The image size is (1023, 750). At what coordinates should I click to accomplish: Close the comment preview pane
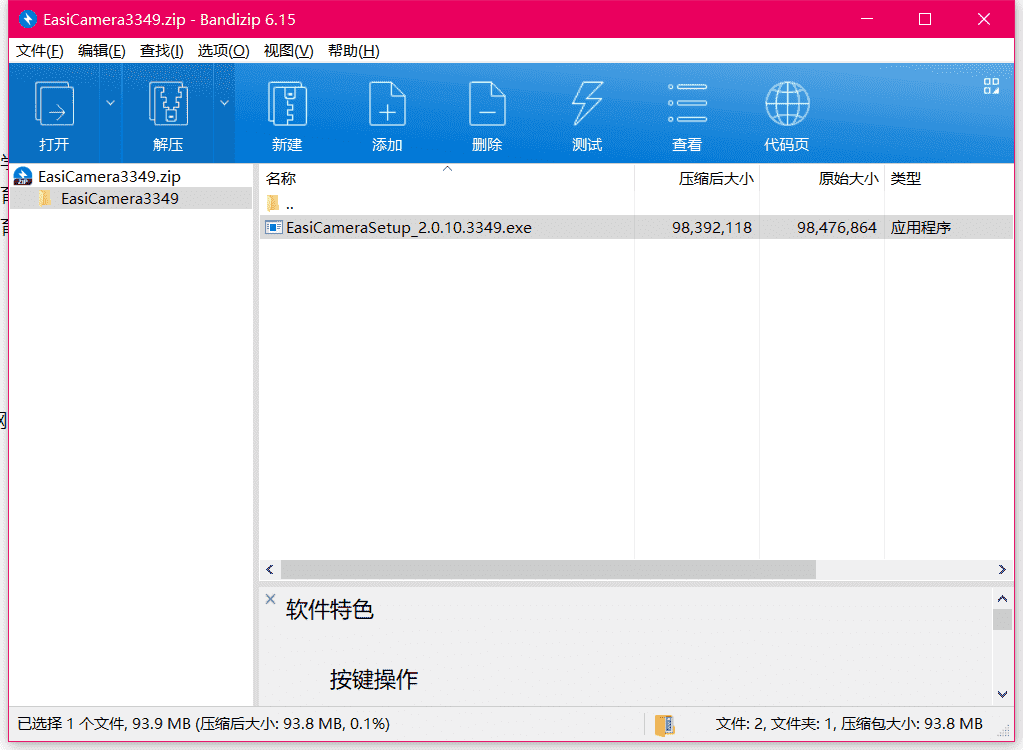271,599
